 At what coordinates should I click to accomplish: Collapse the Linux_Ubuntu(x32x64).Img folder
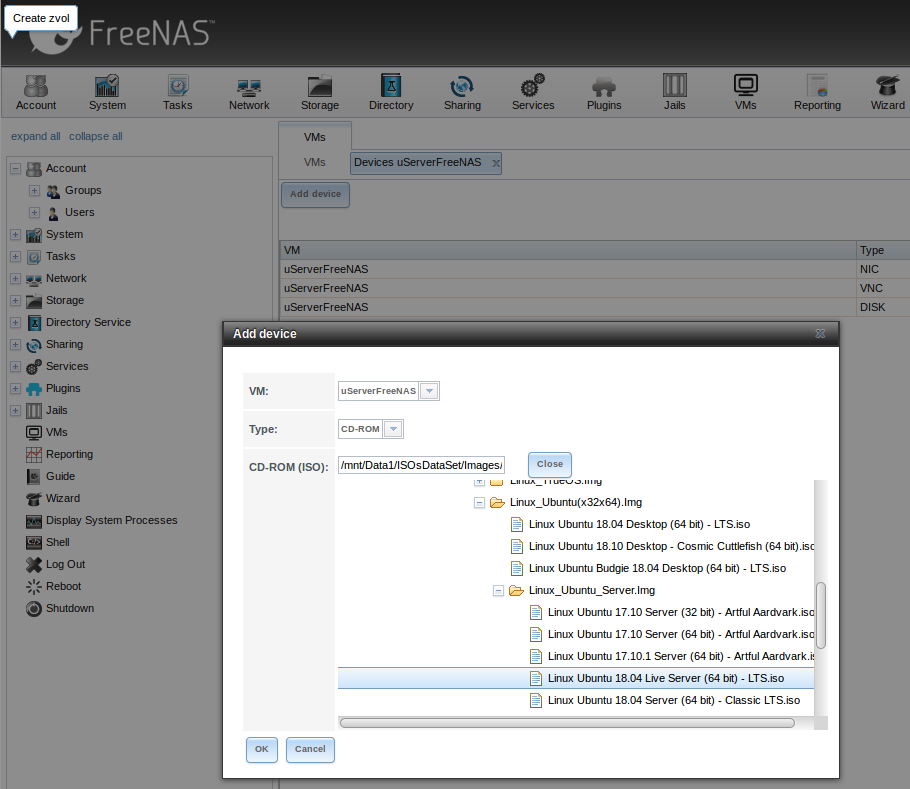pyautogui.click(x=479, y=502)
